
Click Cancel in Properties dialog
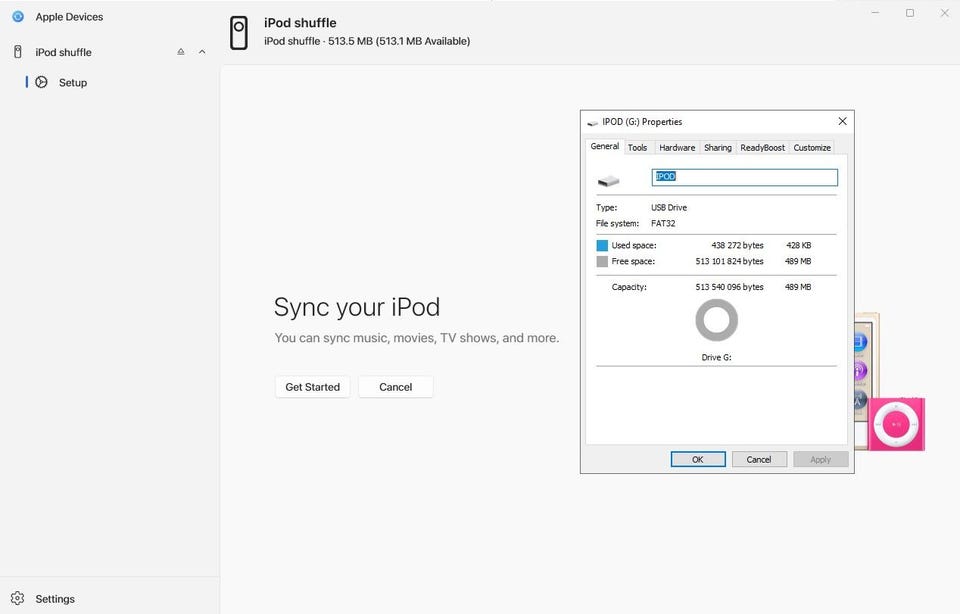point(759,459)
